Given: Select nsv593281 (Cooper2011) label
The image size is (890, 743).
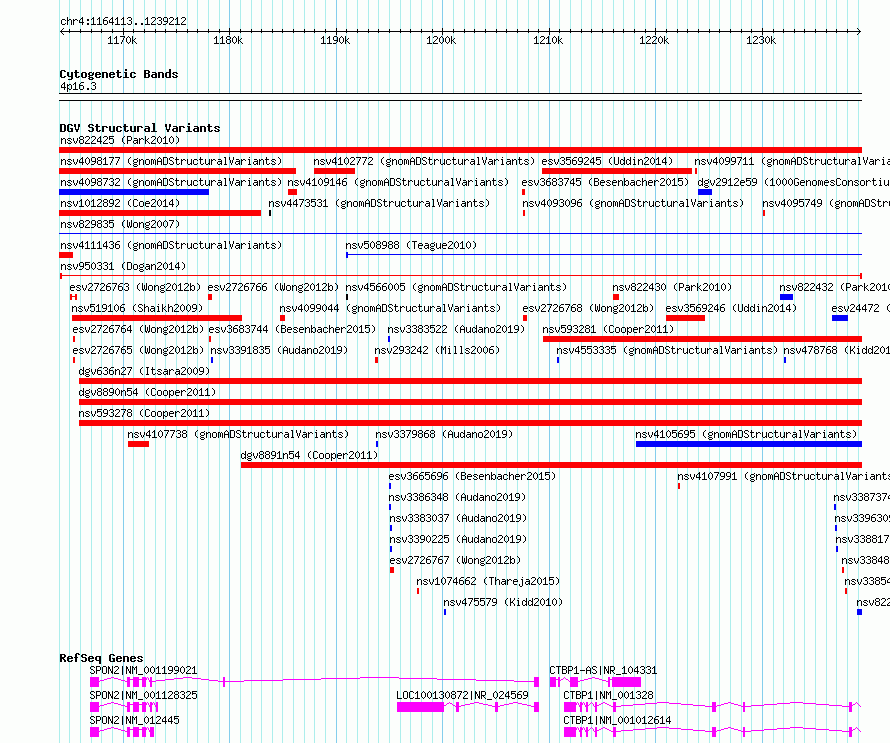Looking at the screenshot, I should pos(608,329).
